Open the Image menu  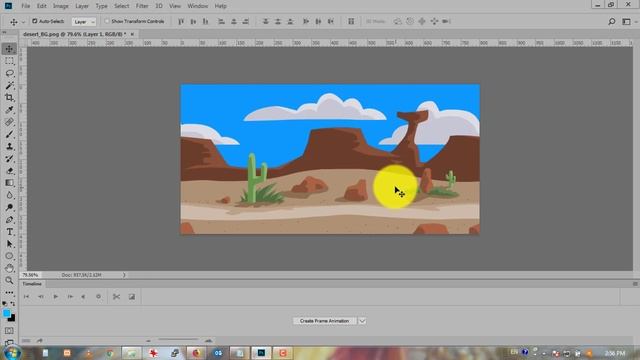point(61,6)
